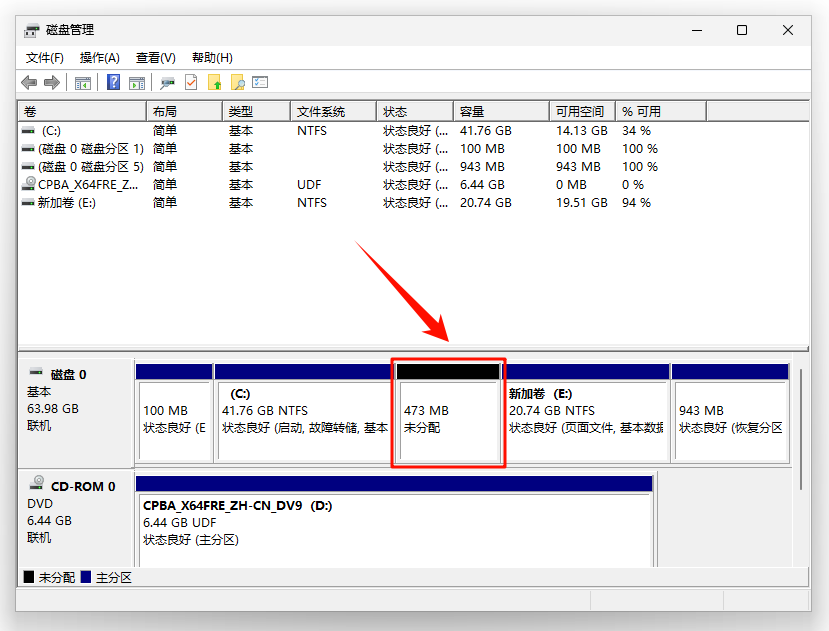Click the 94 % available cell
Screen dimensions: 829x631
pos(637,203)
